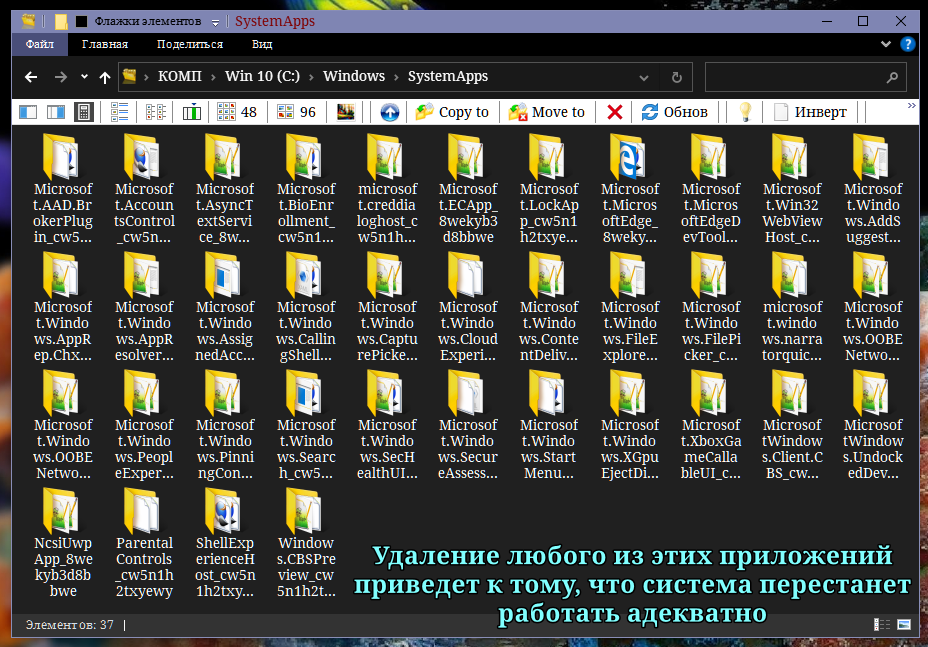Click the green column chooser icon
The height and width of the screenshot is (647, 928).
192,112
